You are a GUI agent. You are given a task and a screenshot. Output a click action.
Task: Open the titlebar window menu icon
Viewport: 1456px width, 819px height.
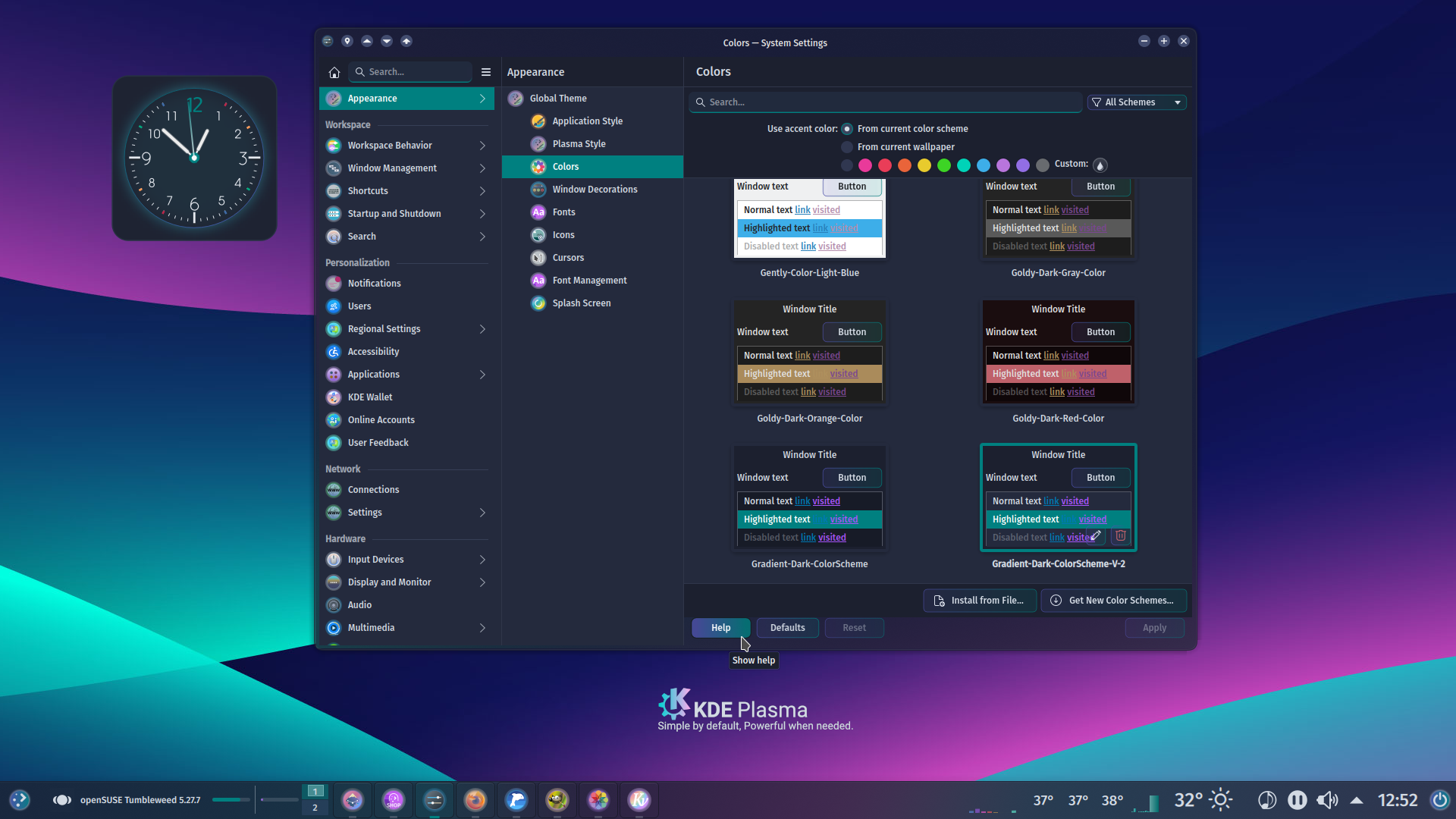[x=328, y=41]
